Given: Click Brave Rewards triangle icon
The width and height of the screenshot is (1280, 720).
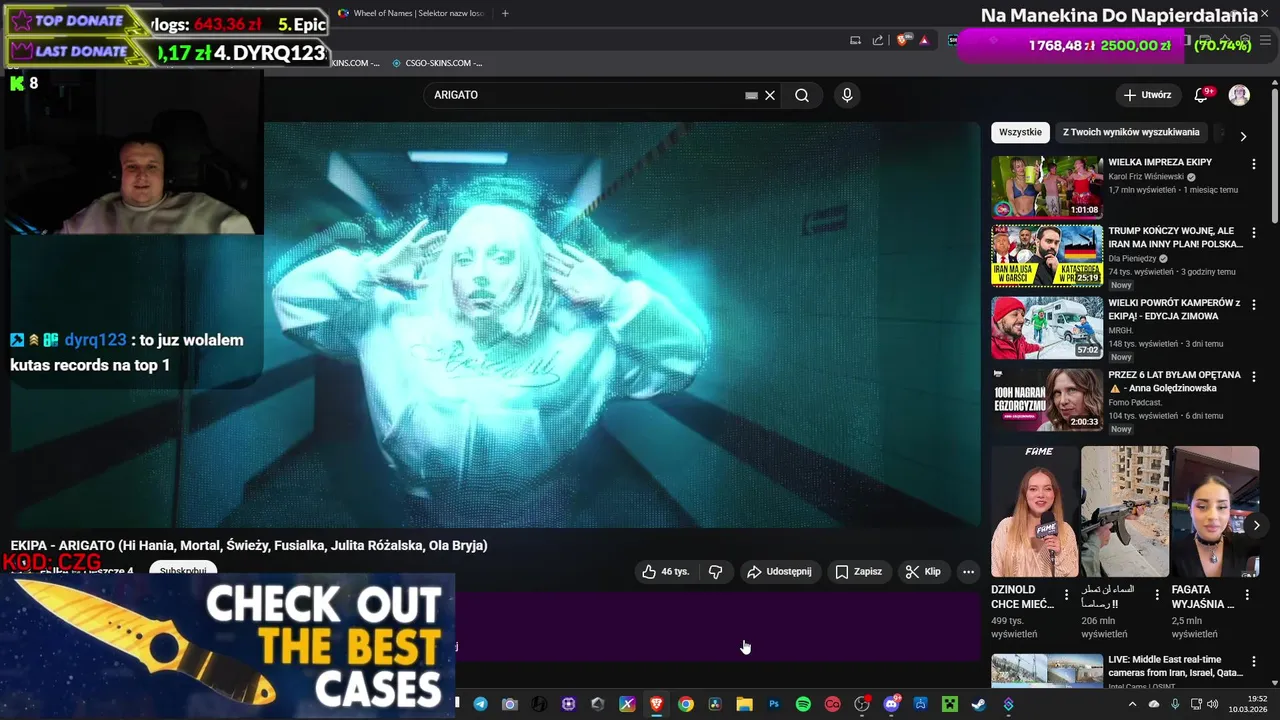Looking at the screenshot, I should (924, 40).
